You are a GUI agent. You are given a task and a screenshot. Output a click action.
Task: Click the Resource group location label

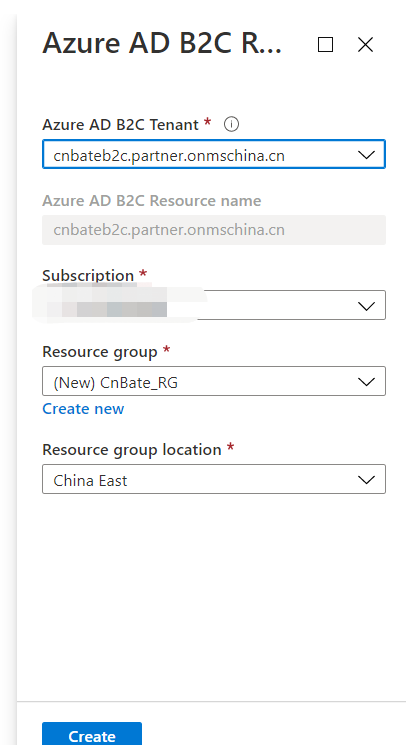click(x=132, y=449)
